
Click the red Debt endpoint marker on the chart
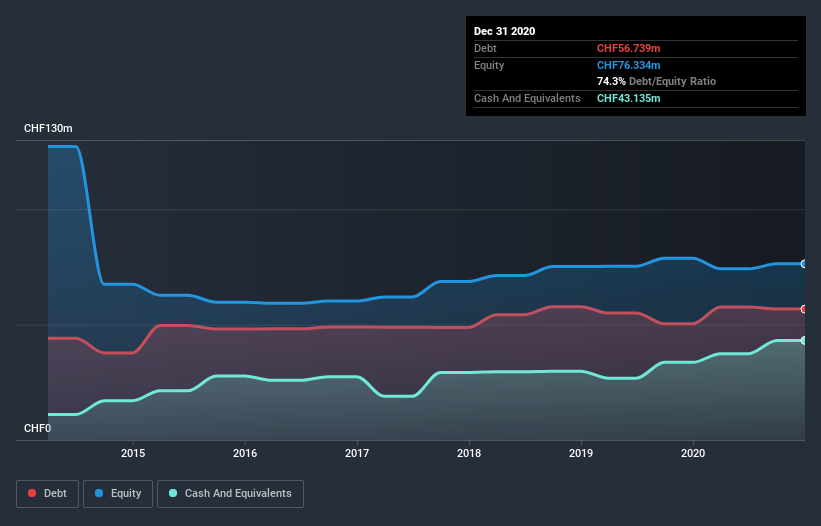804,309
